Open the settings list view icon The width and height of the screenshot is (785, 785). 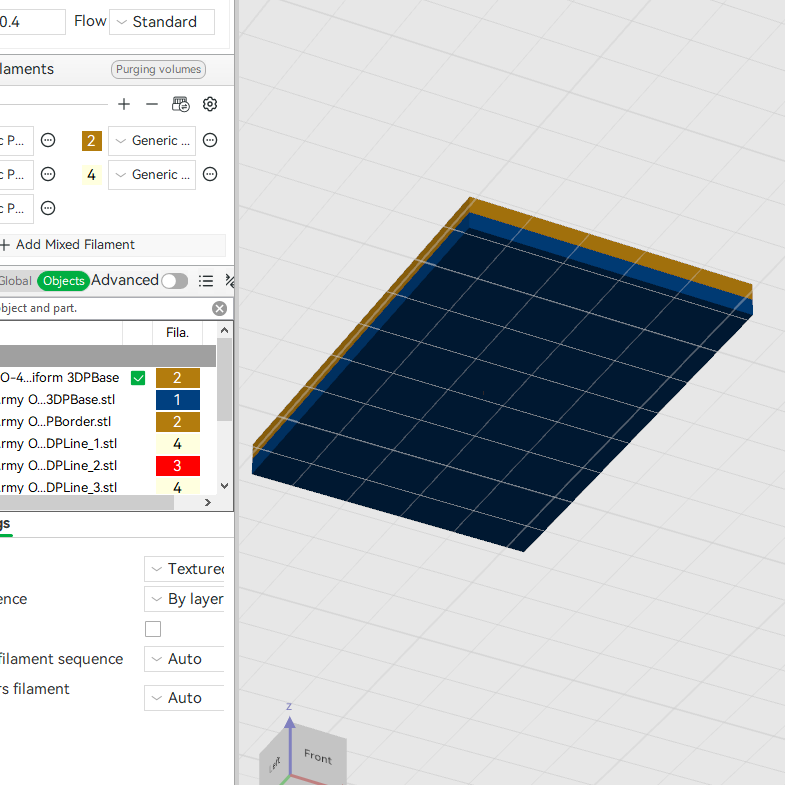[206, 281]
